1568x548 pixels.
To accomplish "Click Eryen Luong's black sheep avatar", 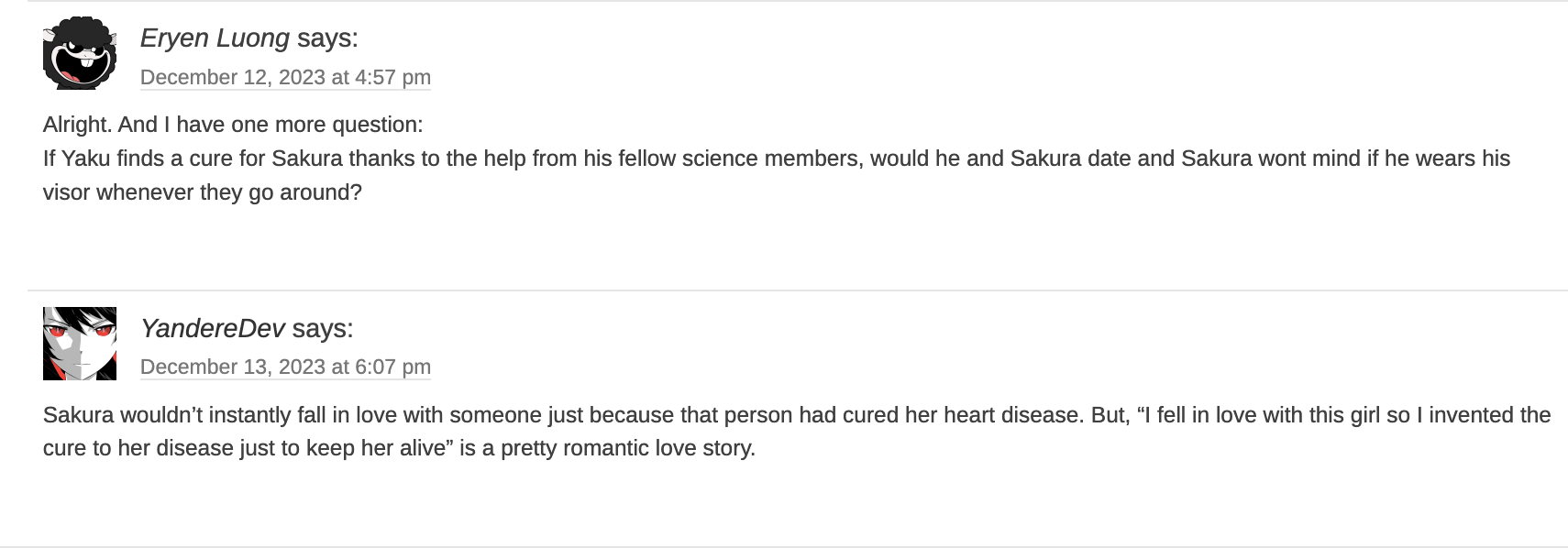I will coord(80,53).
